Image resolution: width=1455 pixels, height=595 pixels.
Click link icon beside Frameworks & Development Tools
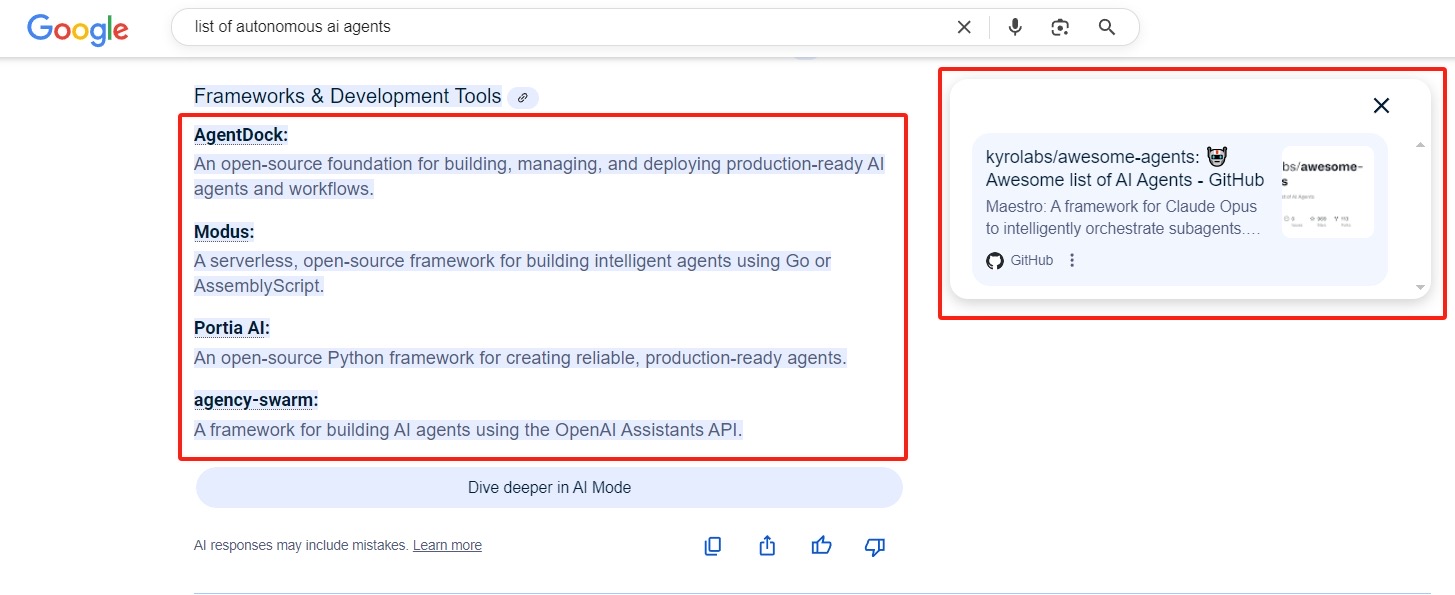523,98
